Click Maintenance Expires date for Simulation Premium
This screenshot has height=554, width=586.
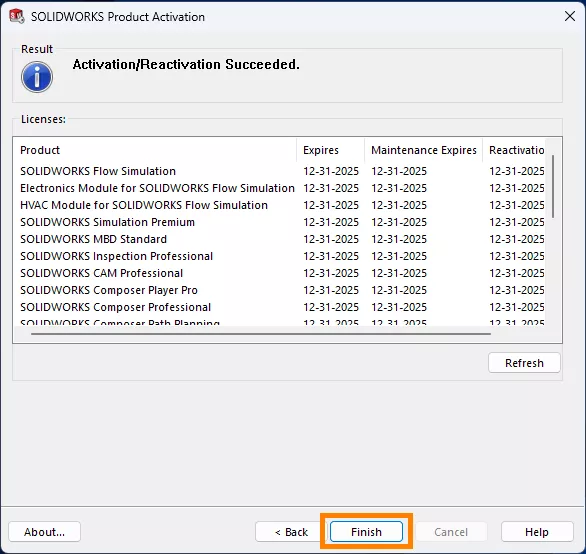click(399, 222)
